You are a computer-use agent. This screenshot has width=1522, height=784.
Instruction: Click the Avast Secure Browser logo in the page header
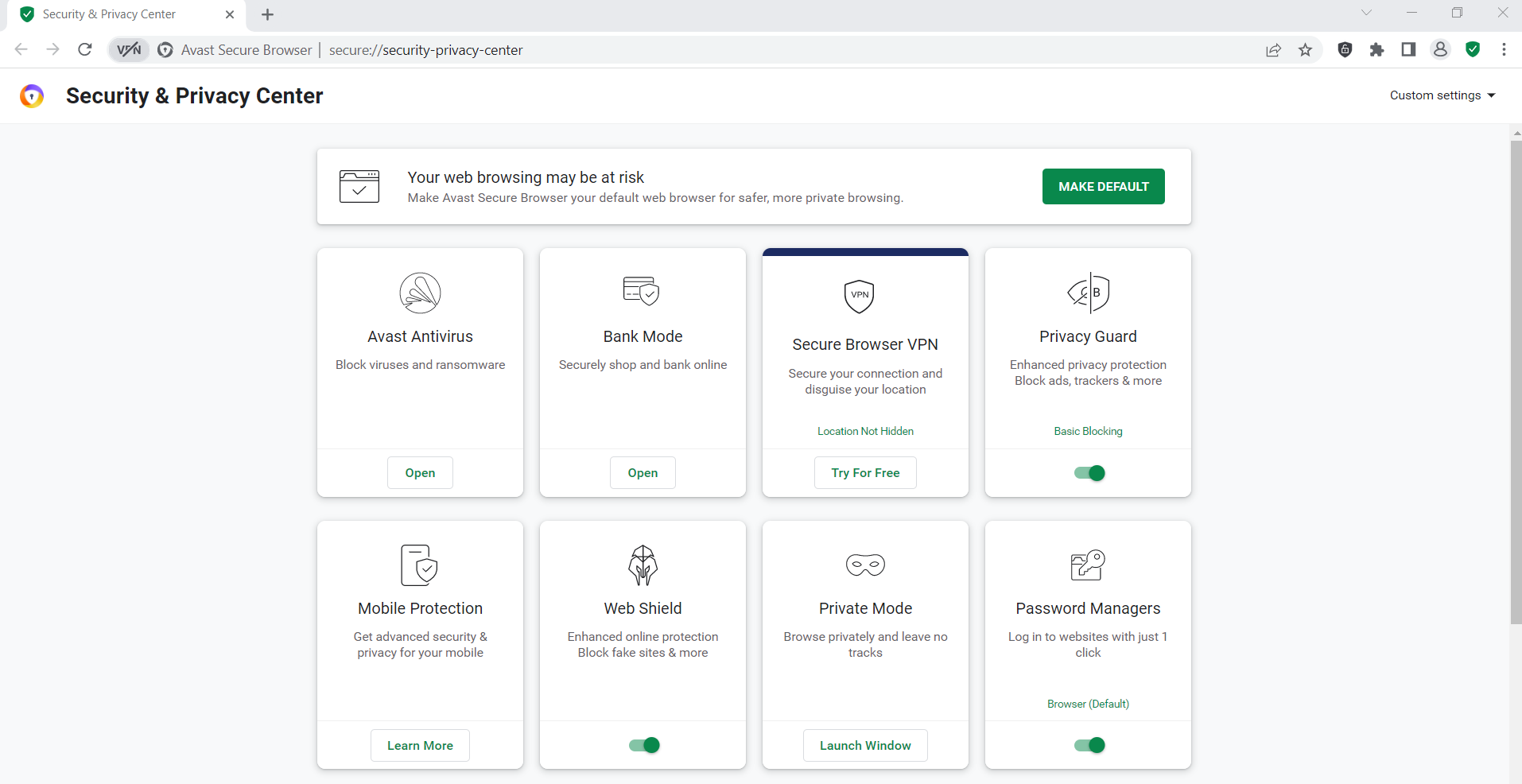click(32, 96)
